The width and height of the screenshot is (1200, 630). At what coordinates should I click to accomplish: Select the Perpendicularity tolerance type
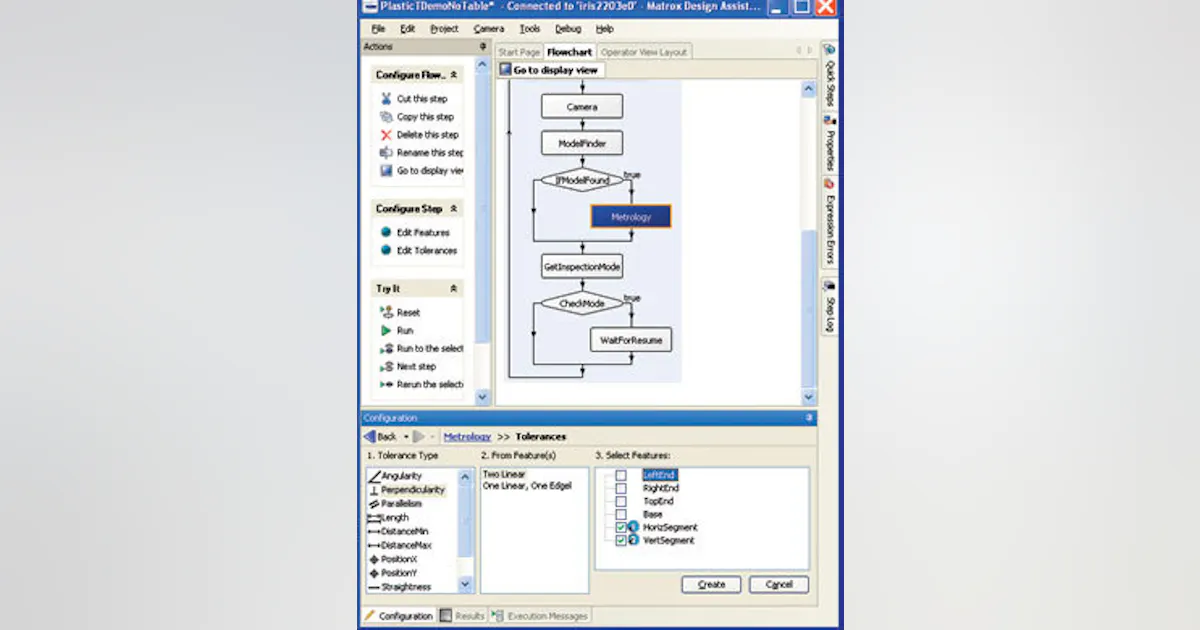pos(407,490)
